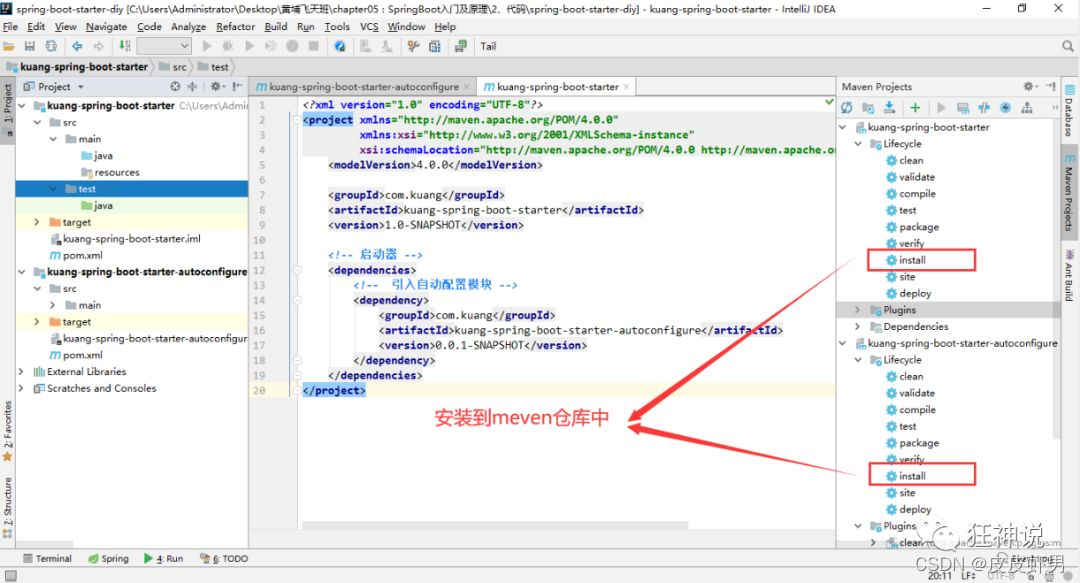
Task: Click the Save All toolbar icon
Action: coord(30,46)
